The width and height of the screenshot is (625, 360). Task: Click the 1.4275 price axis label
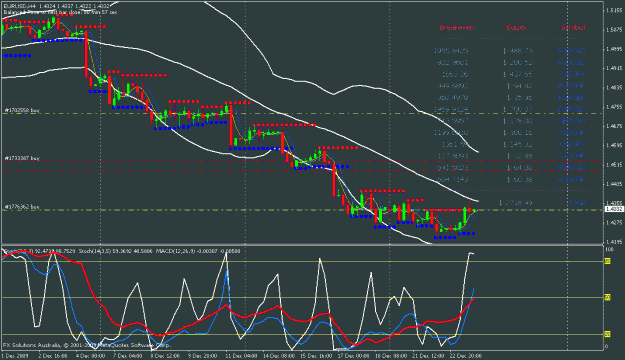[x=614, y=222]
